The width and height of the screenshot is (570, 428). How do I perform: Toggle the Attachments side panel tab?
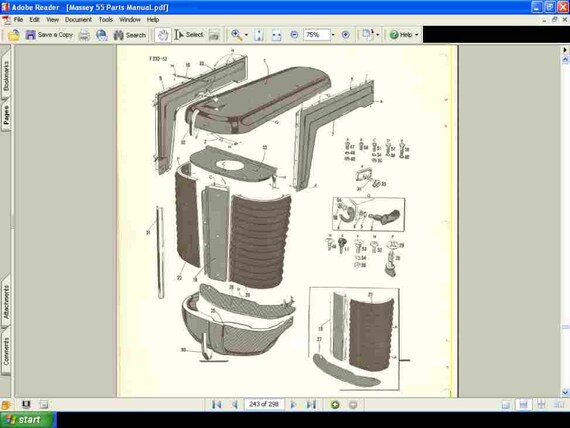[x=6, y=302]
